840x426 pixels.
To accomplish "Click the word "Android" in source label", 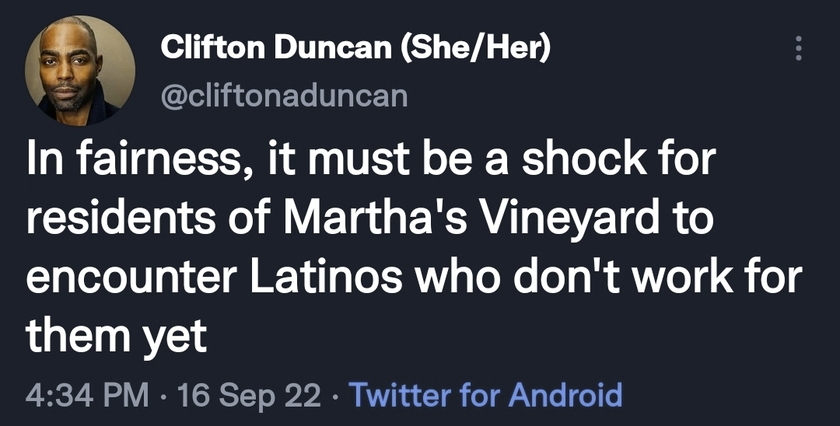I will pyautogui.click(x=565, y=395).
